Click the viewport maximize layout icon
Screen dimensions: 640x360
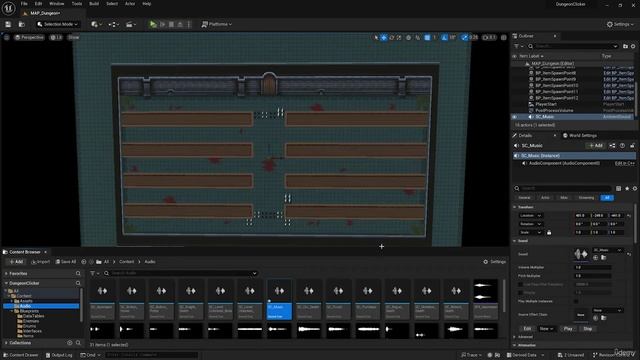pos(504,38)
